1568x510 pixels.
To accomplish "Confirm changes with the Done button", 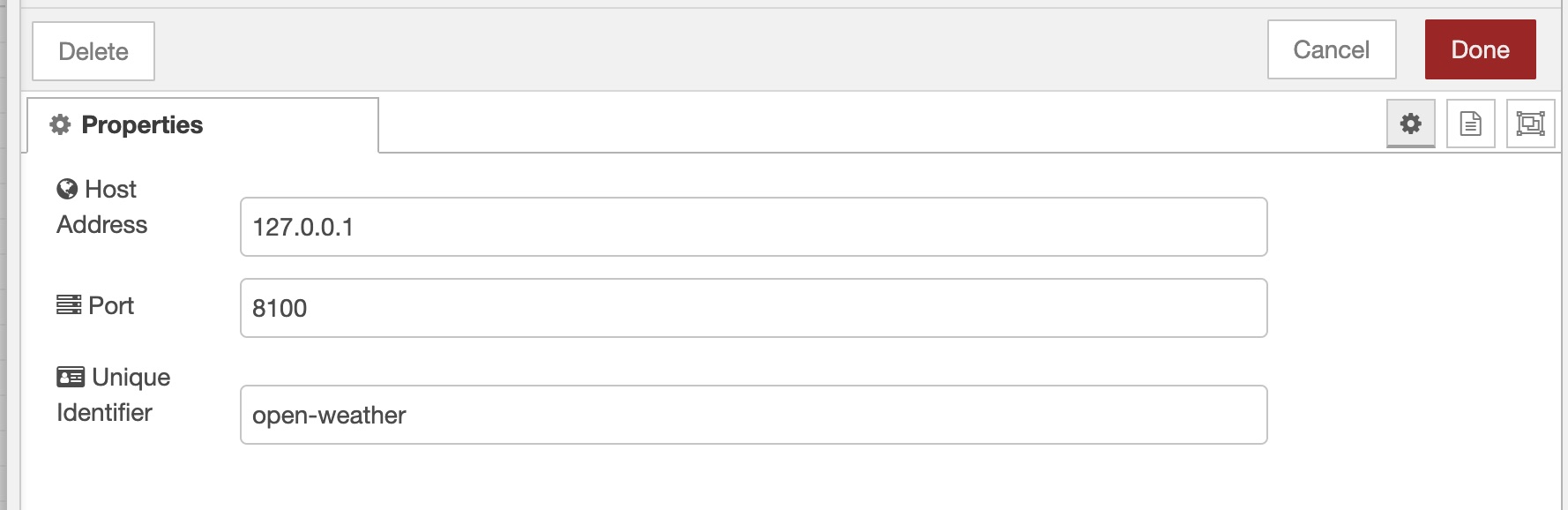I will 1480,49.
